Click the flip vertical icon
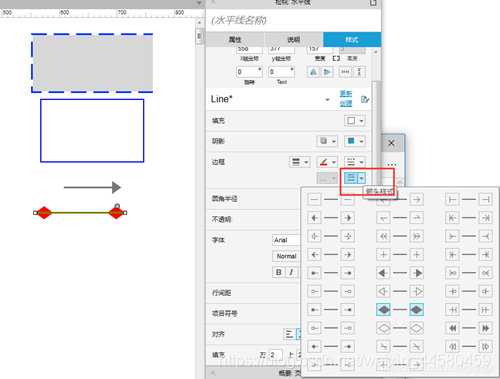The width and height of the screenshot is (500, 379). point(327,72)
